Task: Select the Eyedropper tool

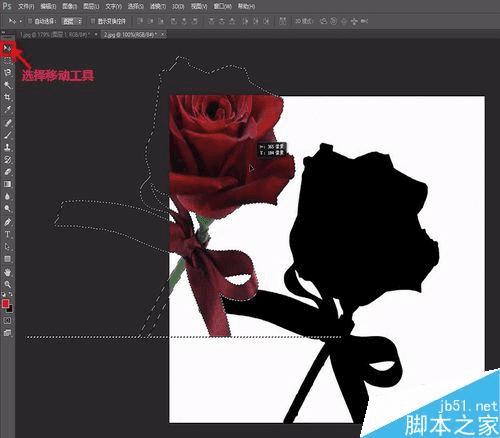Action: pos(7,110)
